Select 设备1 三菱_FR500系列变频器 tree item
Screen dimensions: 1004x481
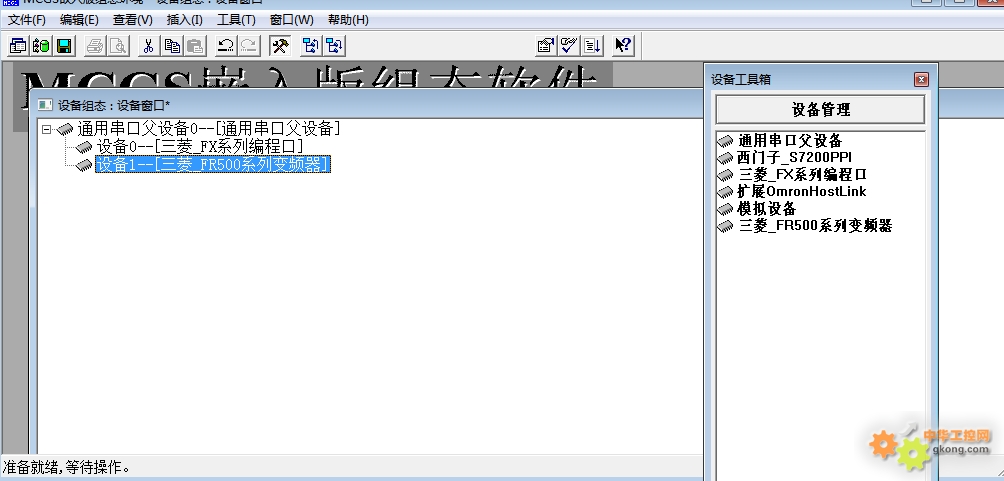tap(213, 165)
